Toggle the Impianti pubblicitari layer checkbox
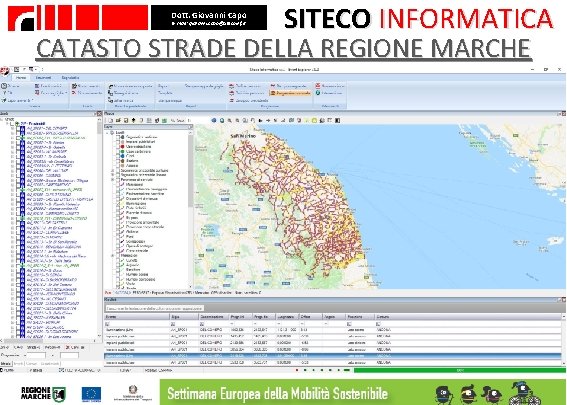Image resolution: width=567 pixels, height=405 pixels. click(x=118, y=142)
